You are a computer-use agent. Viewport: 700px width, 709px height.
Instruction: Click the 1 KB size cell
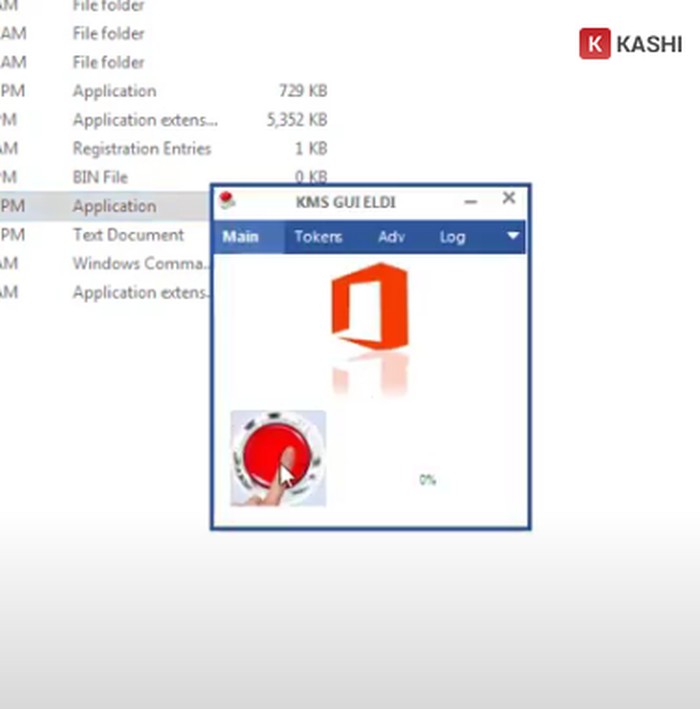[311, 149]
